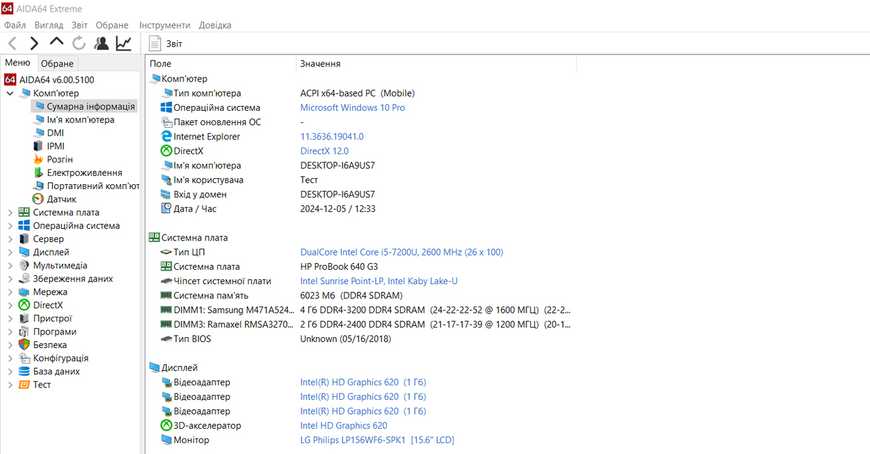This screenshot has width=870, height=454.
Task: Open the 11.3636.19041.0 Internet Explorer link
Action: coord(332,137)
